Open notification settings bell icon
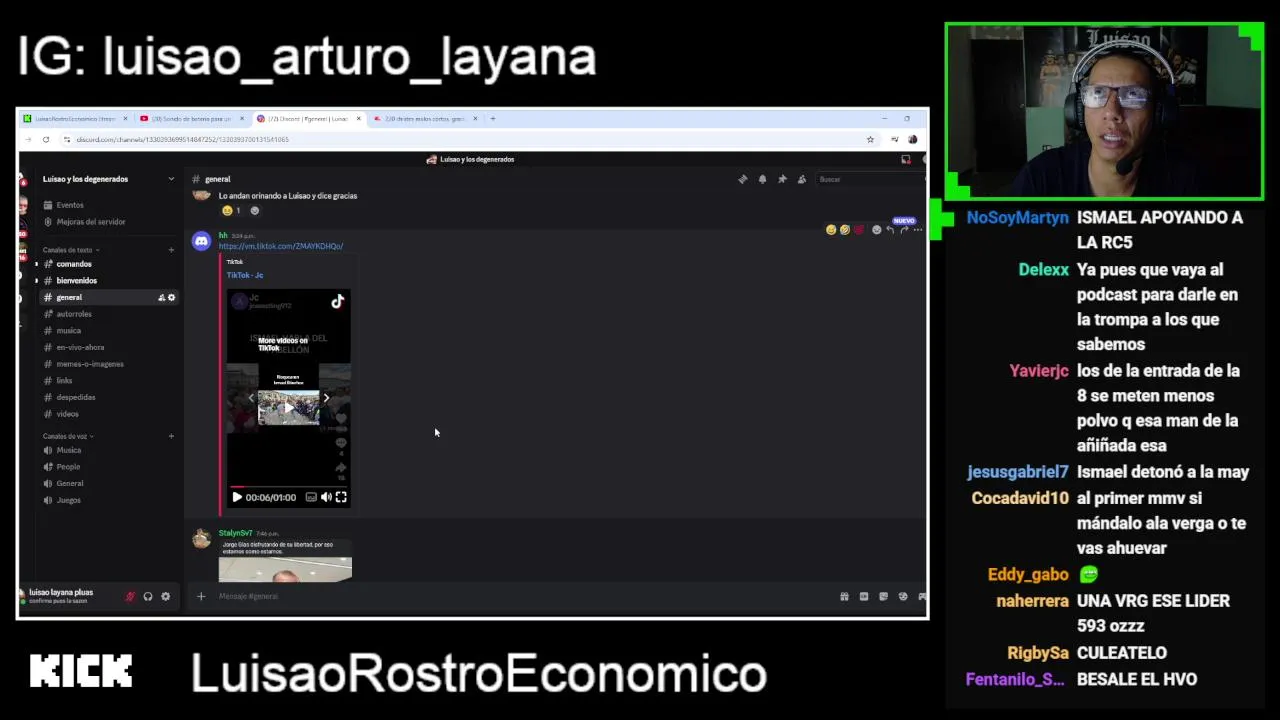This screenshot has width=1280, height=720. point(762,179)
